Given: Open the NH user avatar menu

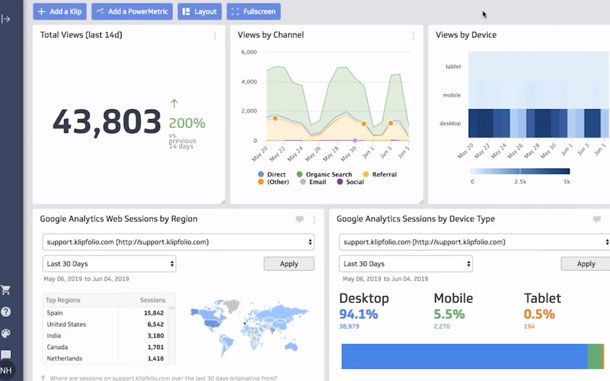Looking at the screenshot, I should pyautogui.click(x=5, y=370).
